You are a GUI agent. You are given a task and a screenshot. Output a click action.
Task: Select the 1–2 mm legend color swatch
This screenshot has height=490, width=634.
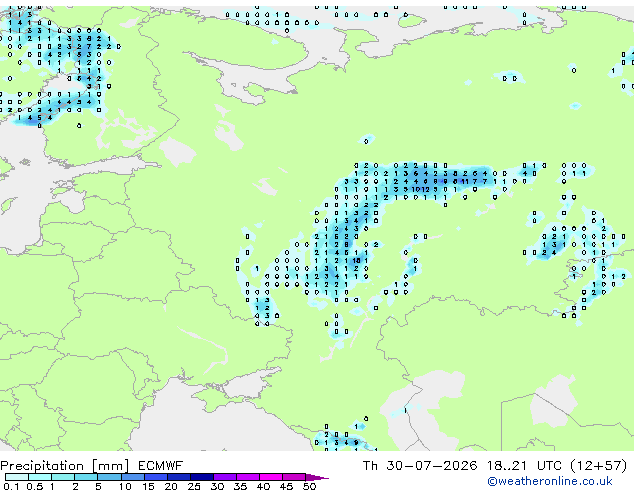tap(63, 477)
